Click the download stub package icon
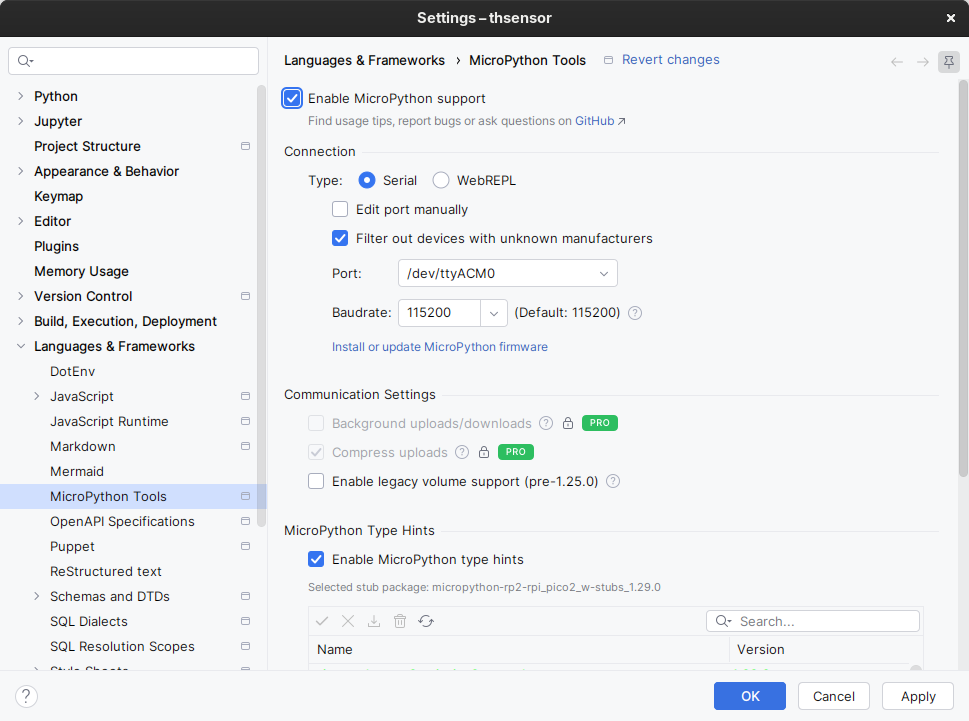Image resolution: width=969 pixels, height=721 pixels. 374,621
